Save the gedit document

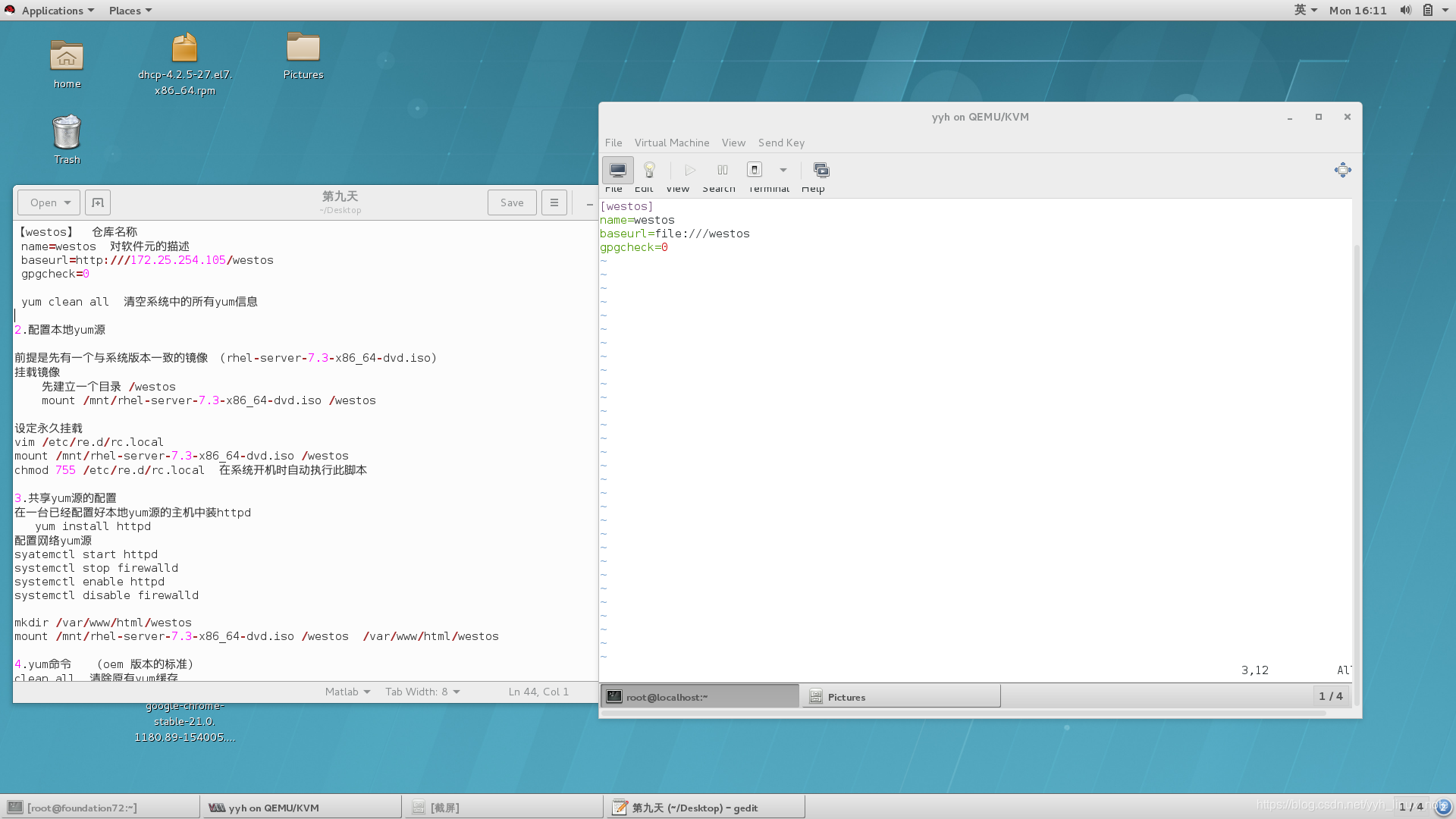click(512, 202)
